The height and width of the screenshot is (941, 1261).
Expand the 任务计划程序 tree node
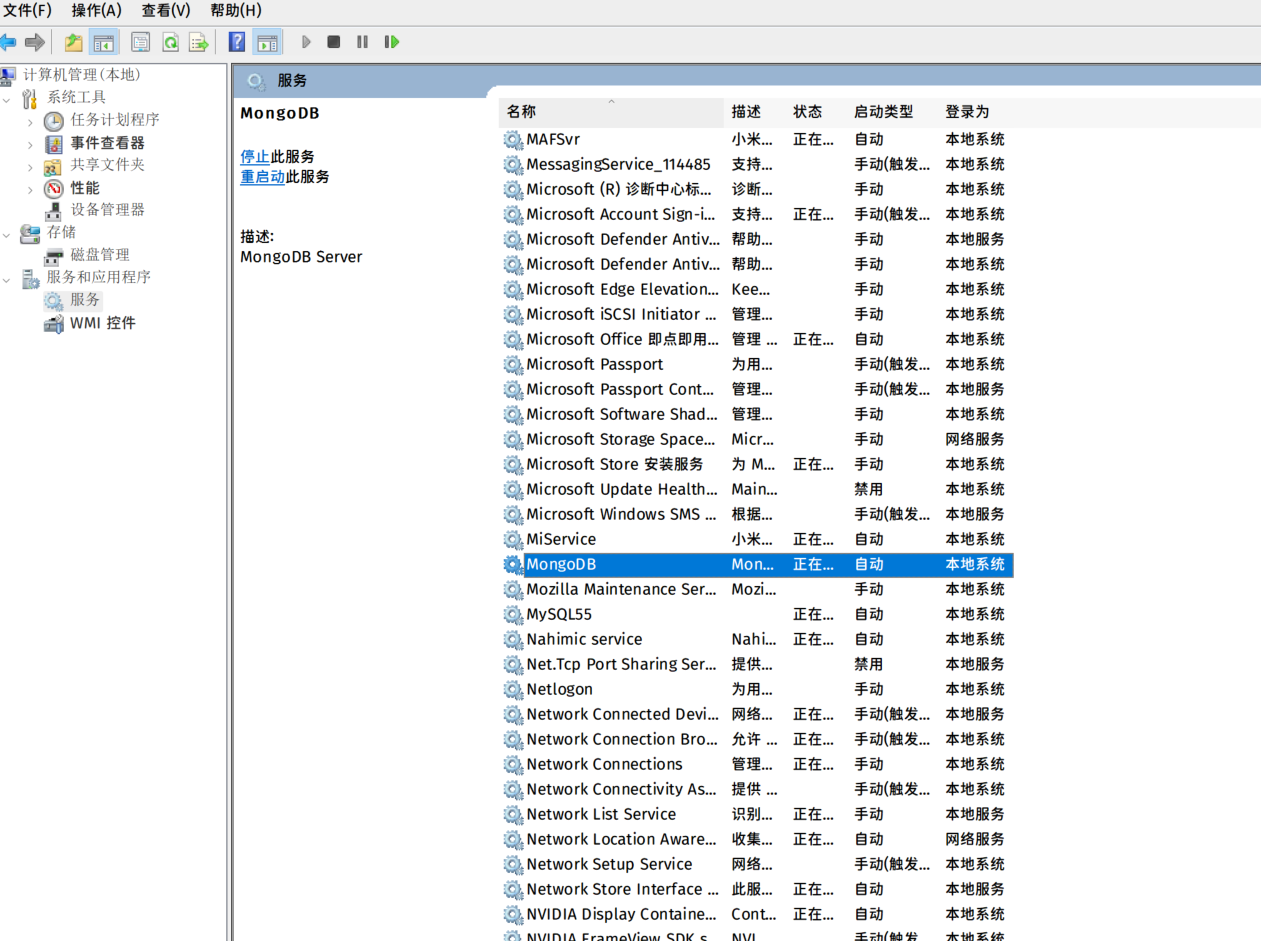32,120
